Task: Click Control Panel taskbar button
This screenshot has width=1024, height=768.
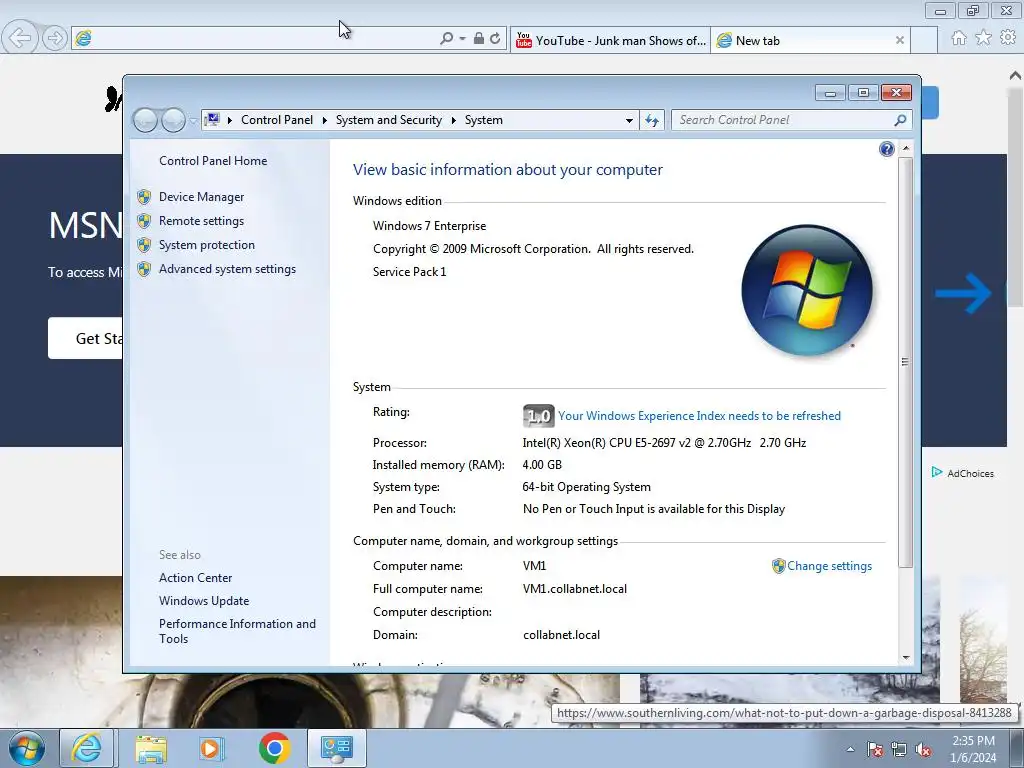Action: click(x=336, y=748)
